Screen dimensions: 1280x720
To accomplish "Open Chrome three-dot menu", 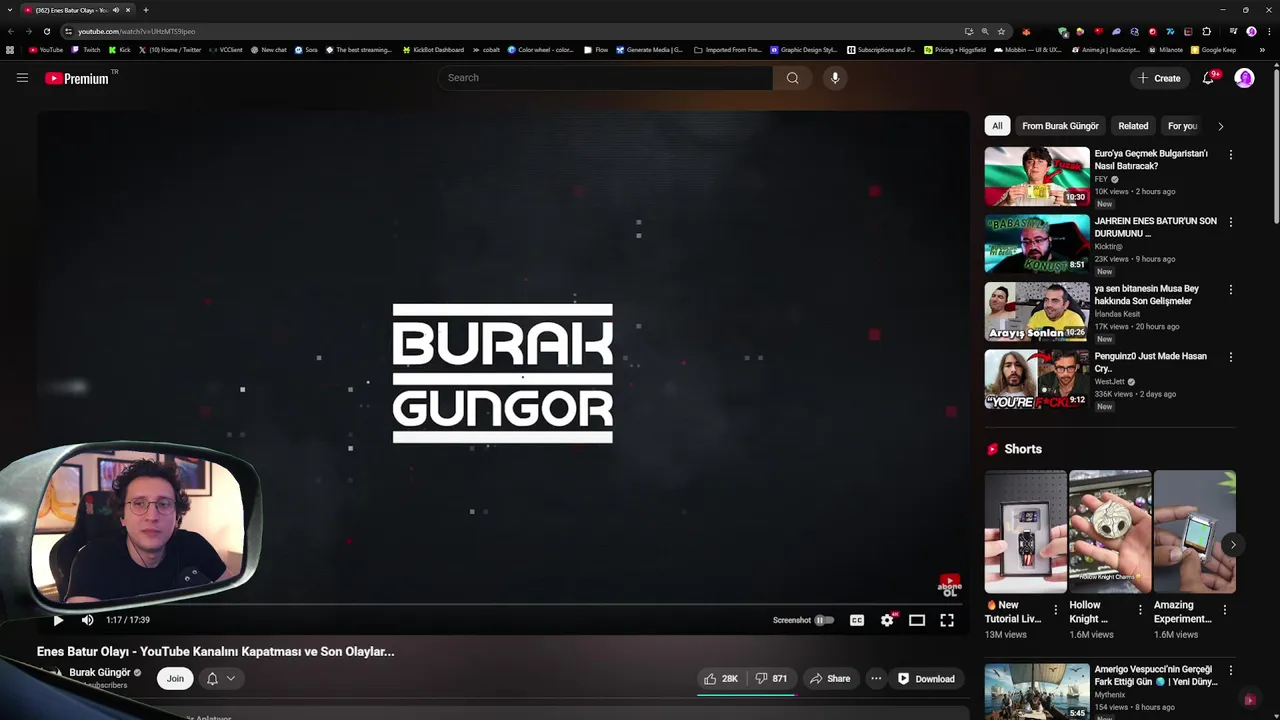I will (1267, 31).
